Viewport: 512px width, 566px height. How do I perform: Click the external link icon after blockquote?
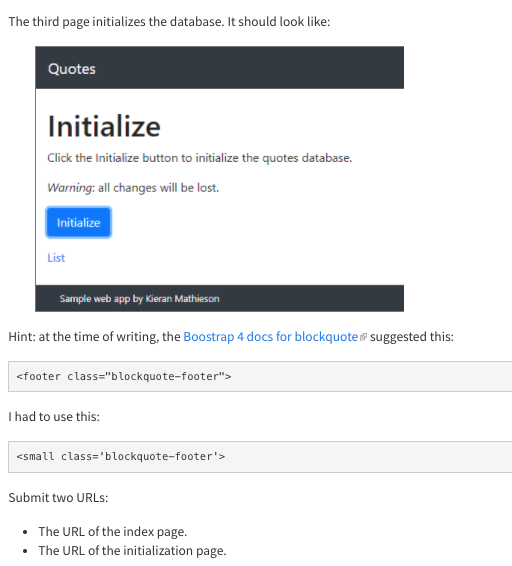pyautogui.click(x=363, y=337)
